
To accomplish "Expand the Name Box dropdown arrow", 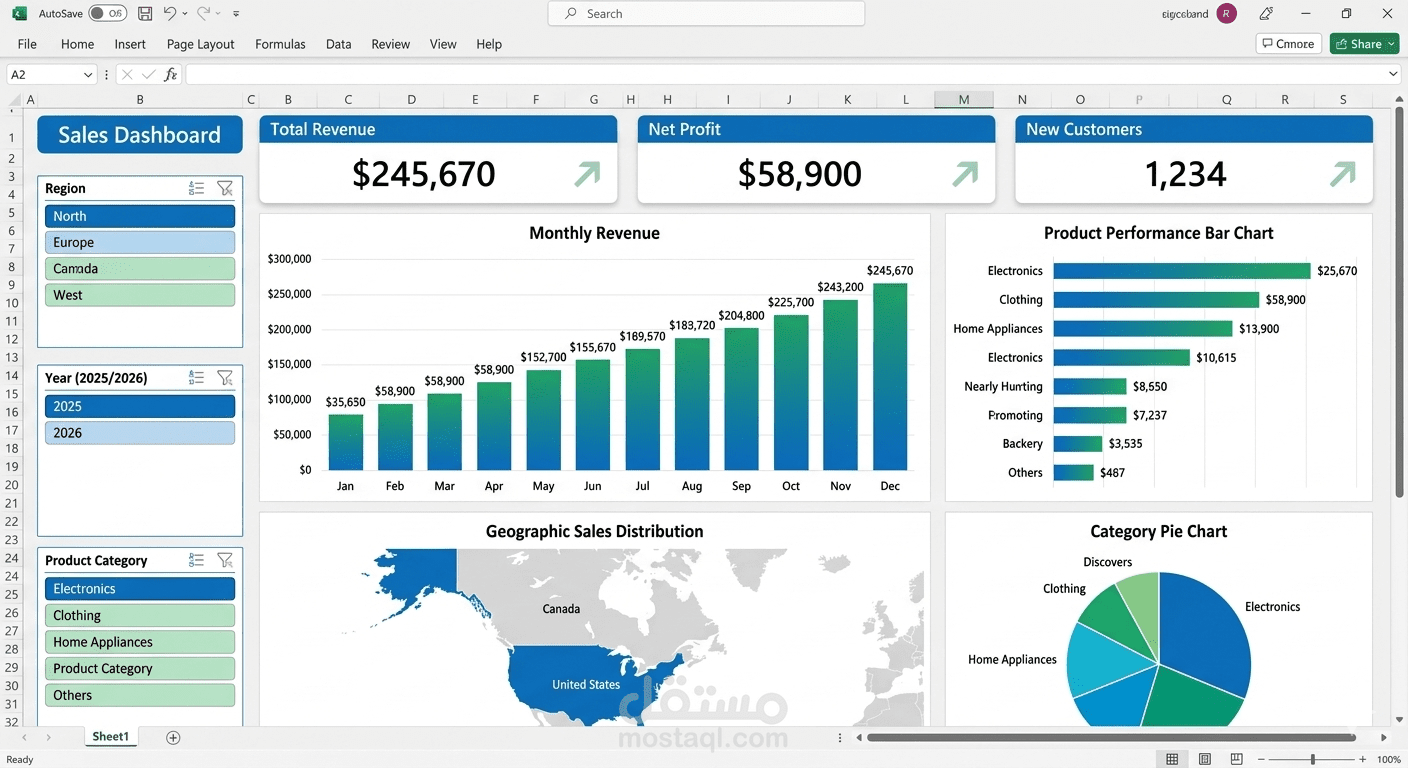I will pos(89,74).
